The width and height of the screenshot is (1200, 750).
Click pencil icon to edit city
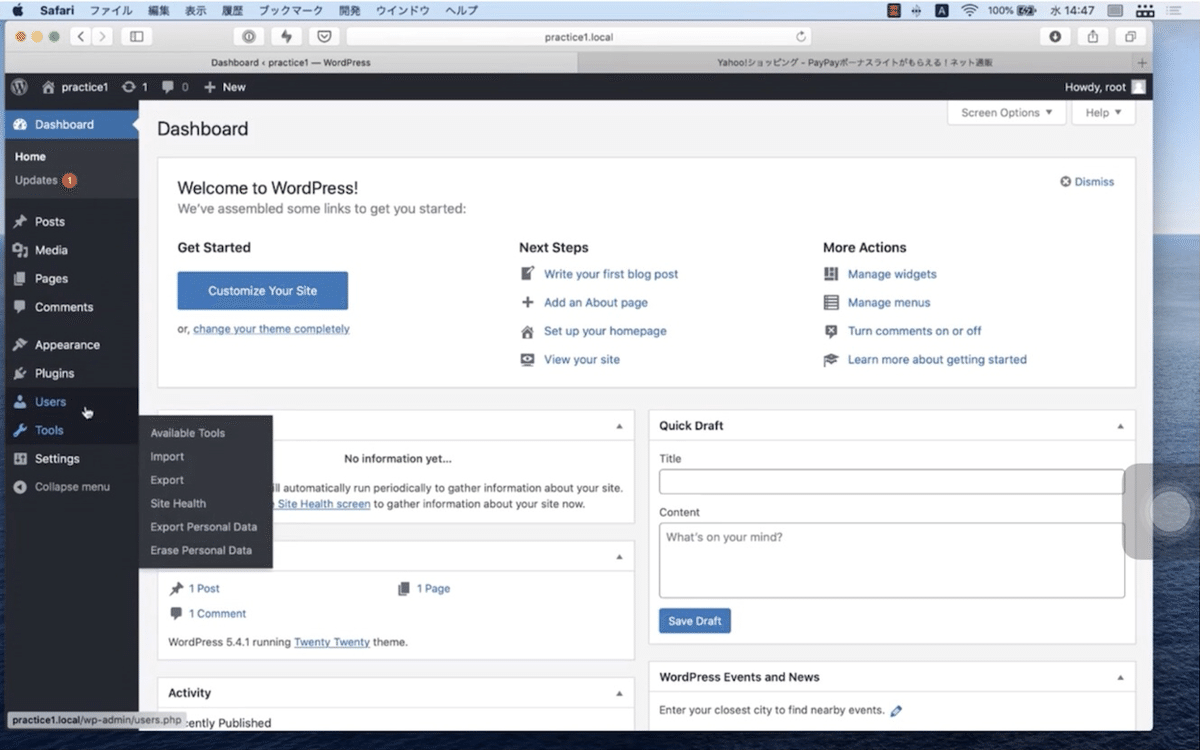pos(896,711)
